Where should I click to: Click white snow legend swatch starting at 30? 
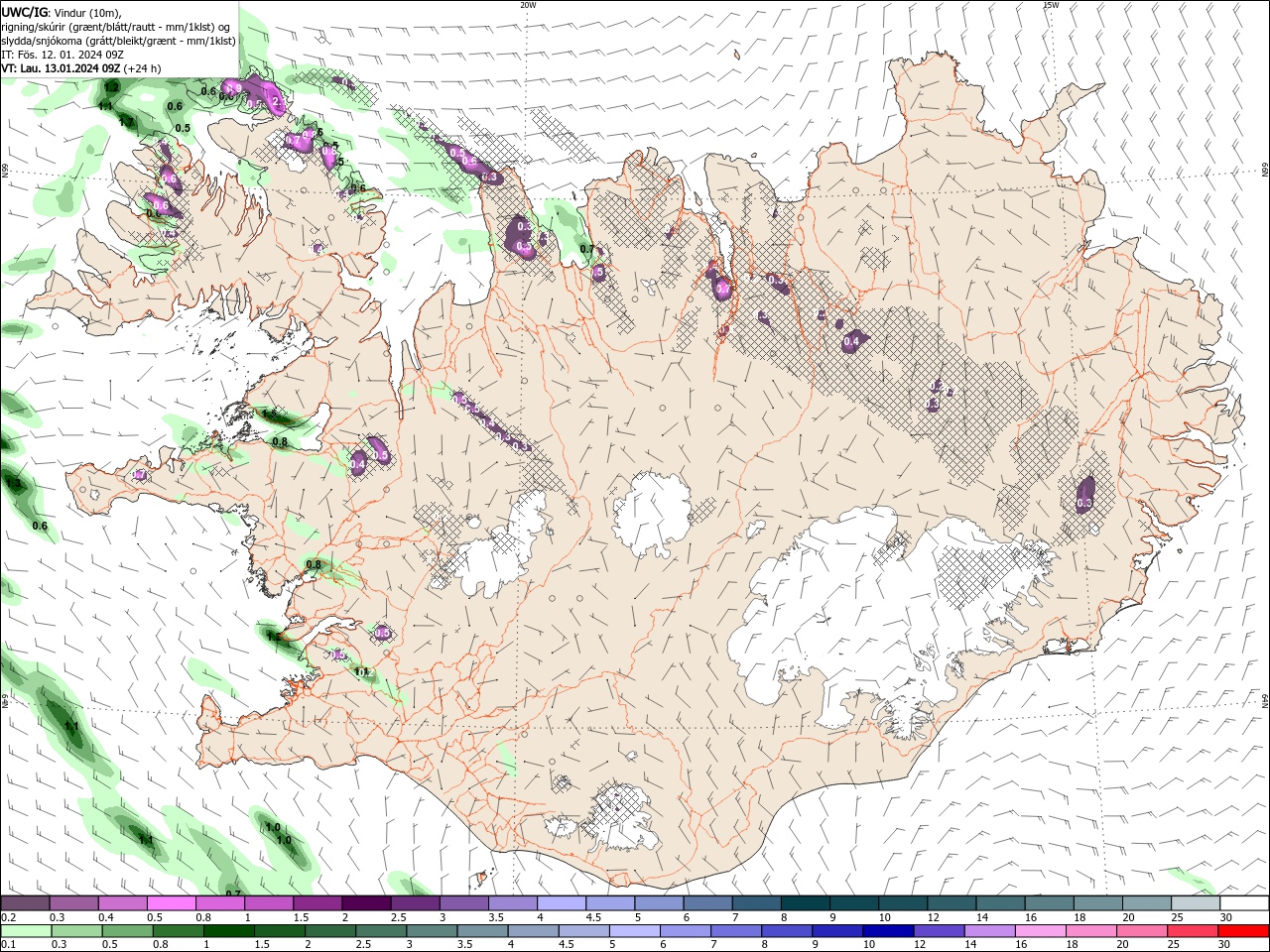point(1244,903)
